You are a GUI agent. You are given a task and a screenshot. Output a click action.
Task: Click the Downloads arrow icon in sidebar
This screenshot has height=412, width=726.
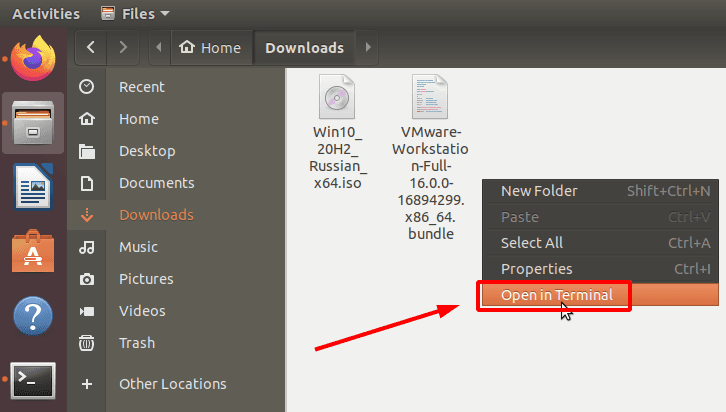[x=87, y=215]
